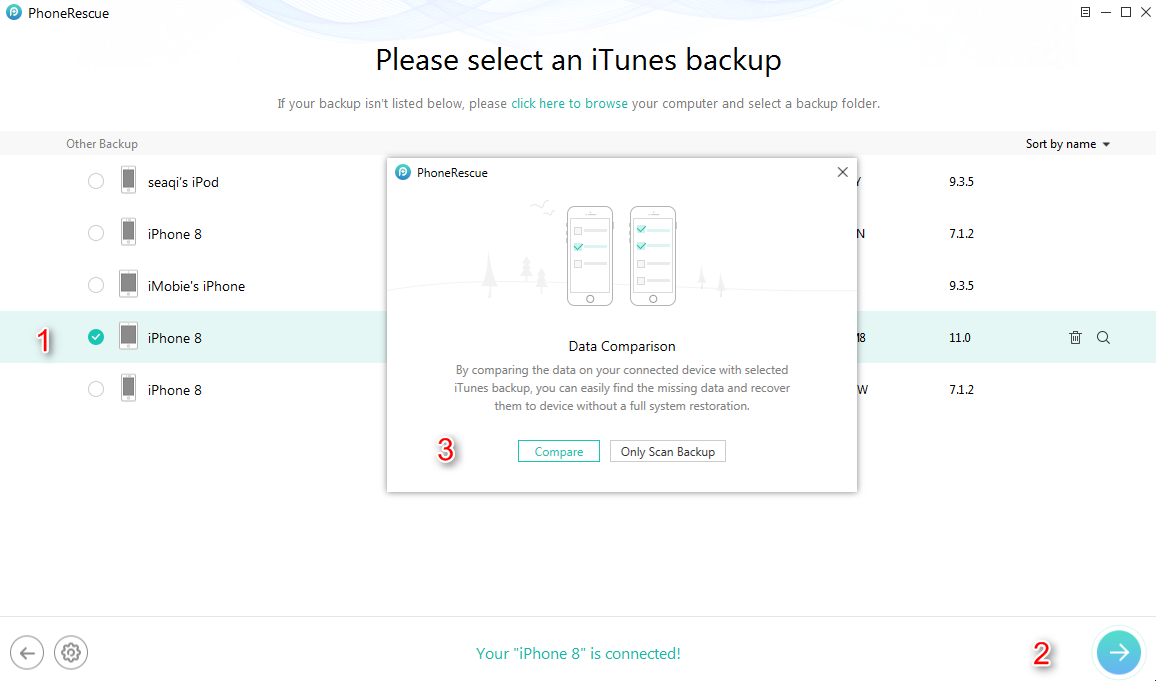Click the blue next arrow button

[1118, 653]
